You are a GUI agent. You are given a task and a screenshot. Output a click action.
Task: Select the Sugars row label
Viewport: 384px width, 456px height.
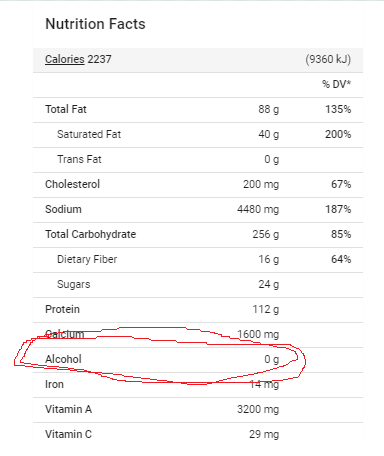point(74,284)
